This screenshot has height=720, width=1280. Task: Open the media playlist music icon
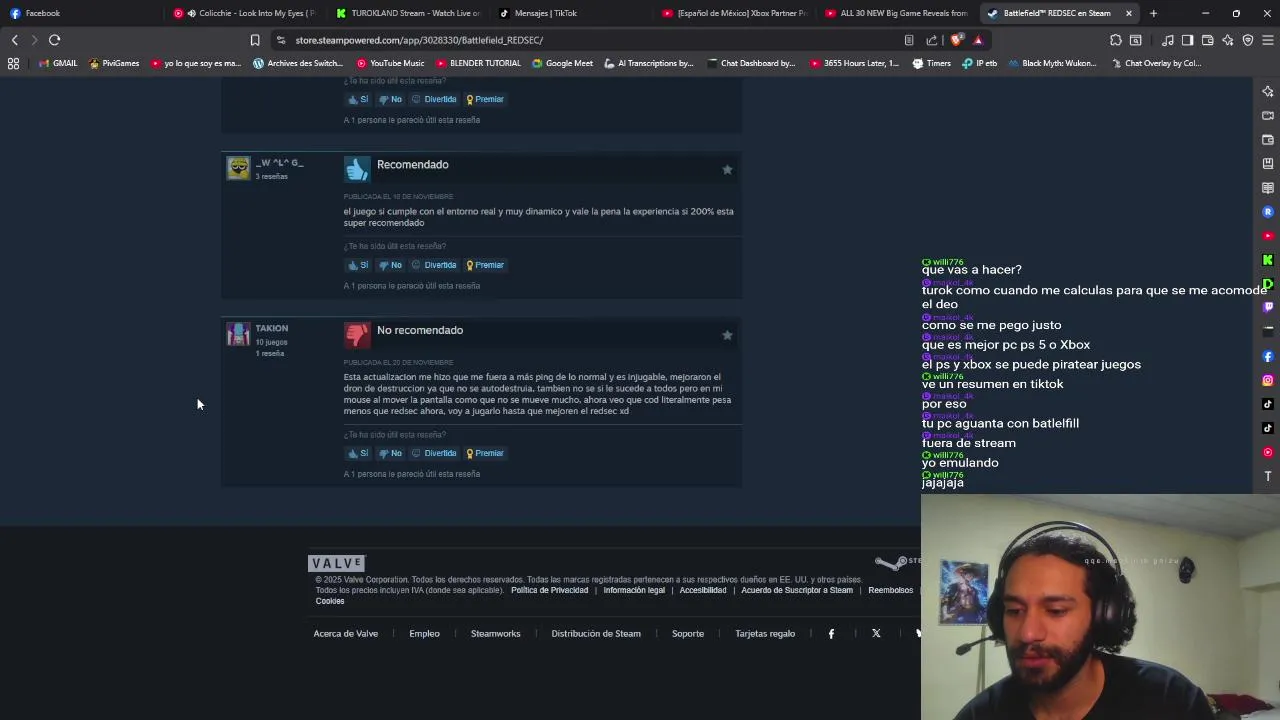1168,40
